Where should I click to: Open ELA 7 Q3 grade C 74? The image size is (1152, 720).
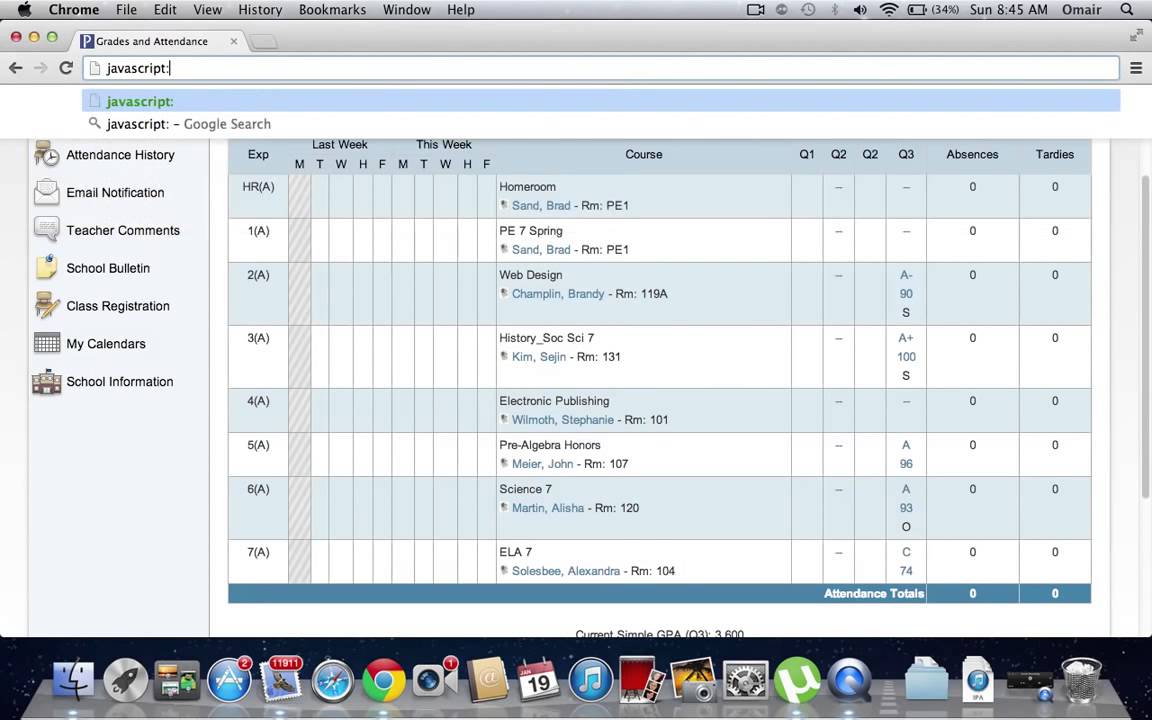(x=906, y=561)
